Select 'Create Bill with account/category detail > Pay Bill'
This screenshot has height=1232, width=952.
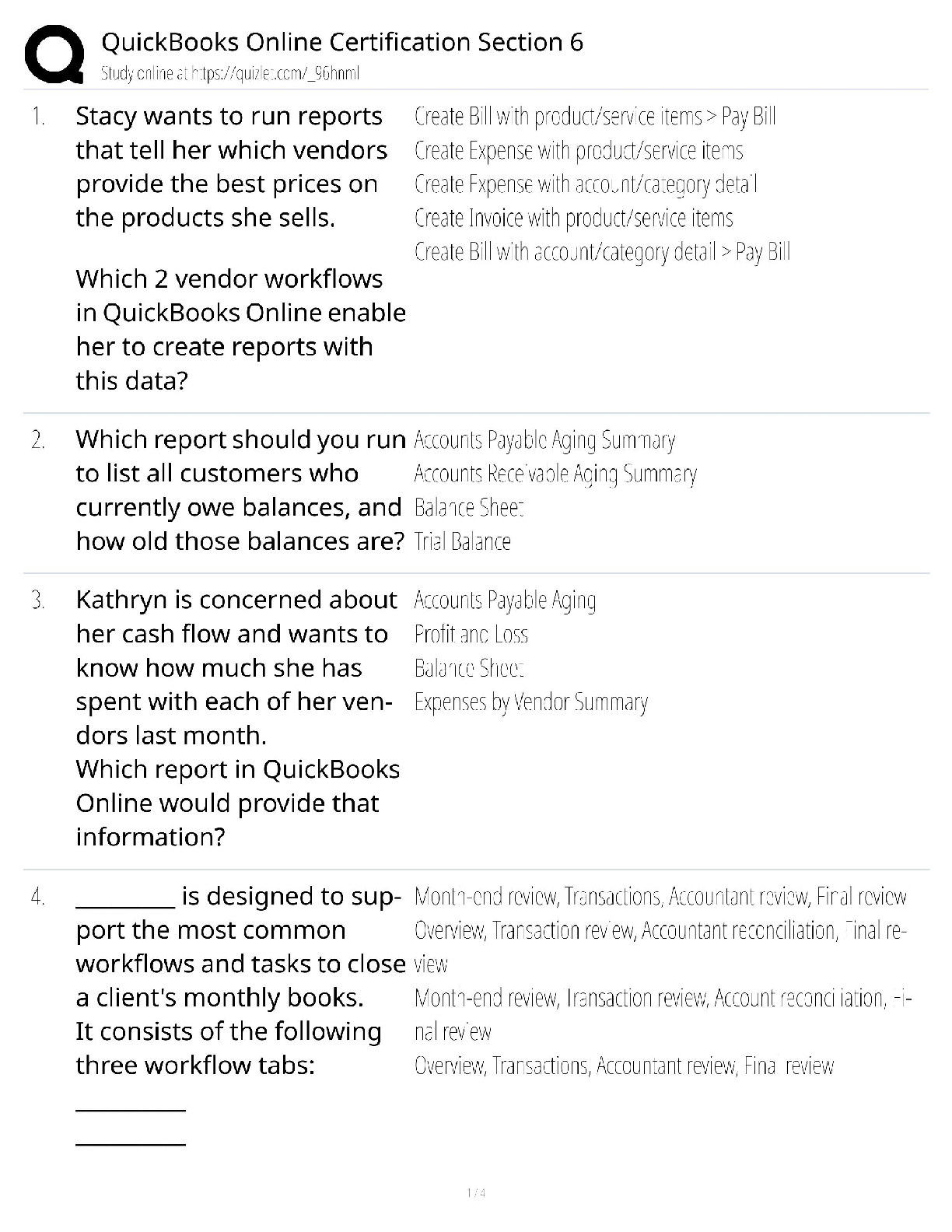coord(602,252)
